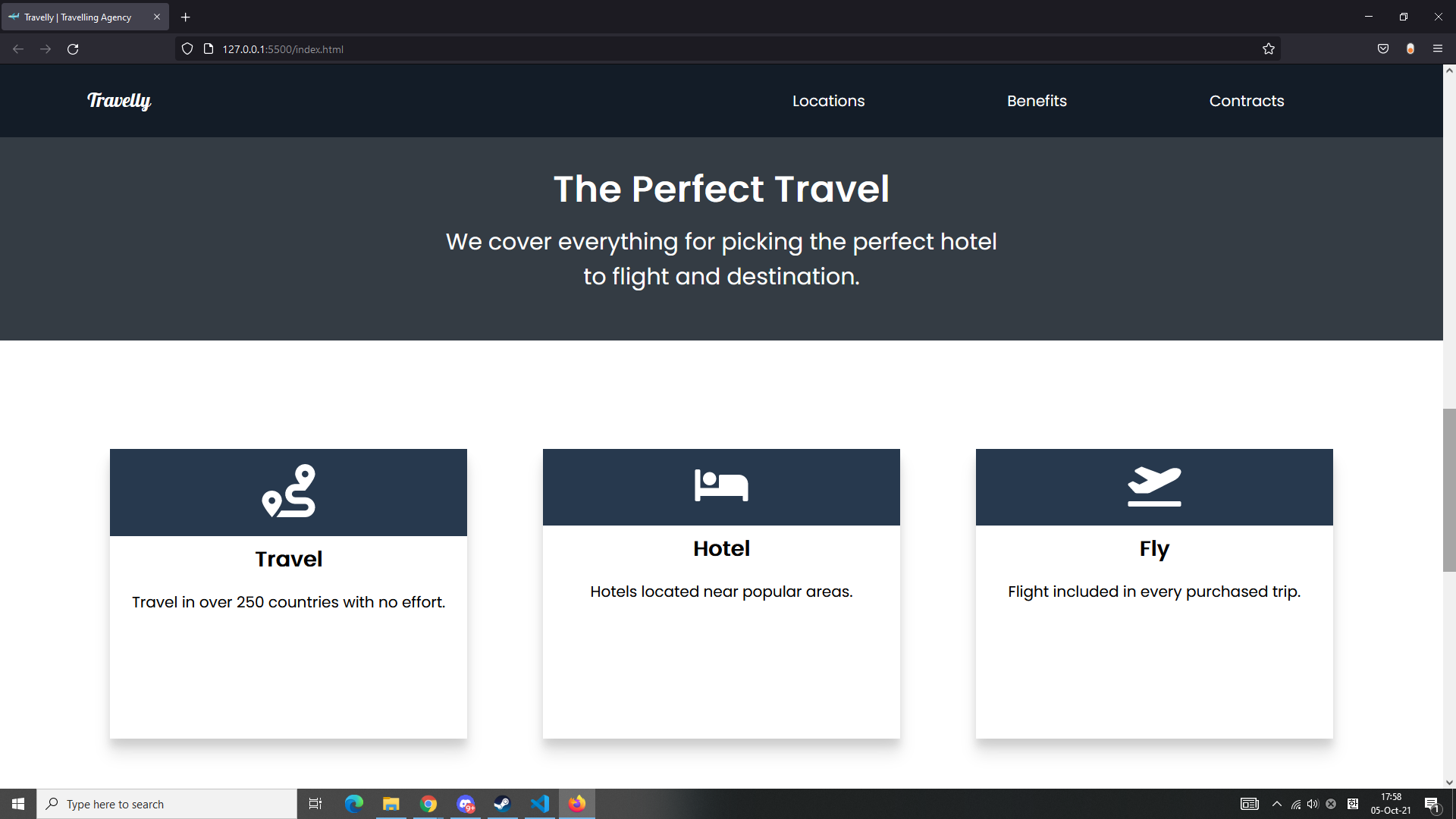This screenshot has width=1456, height=819.
Task: Open the Firefox application menu
Action: click(1438, 49)
